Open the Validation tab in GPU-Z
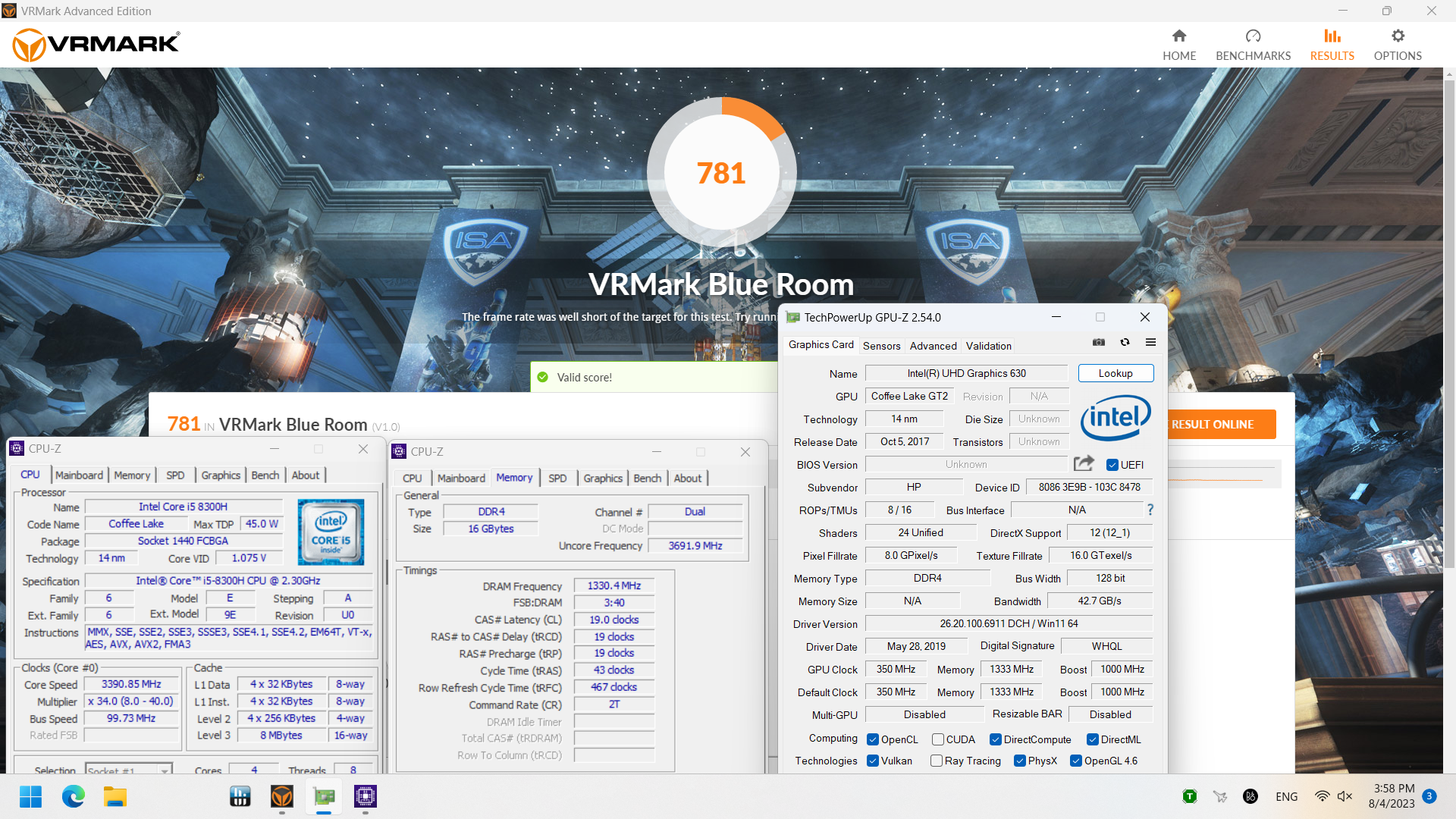1456x819 pixels. (x=988, y=345)
